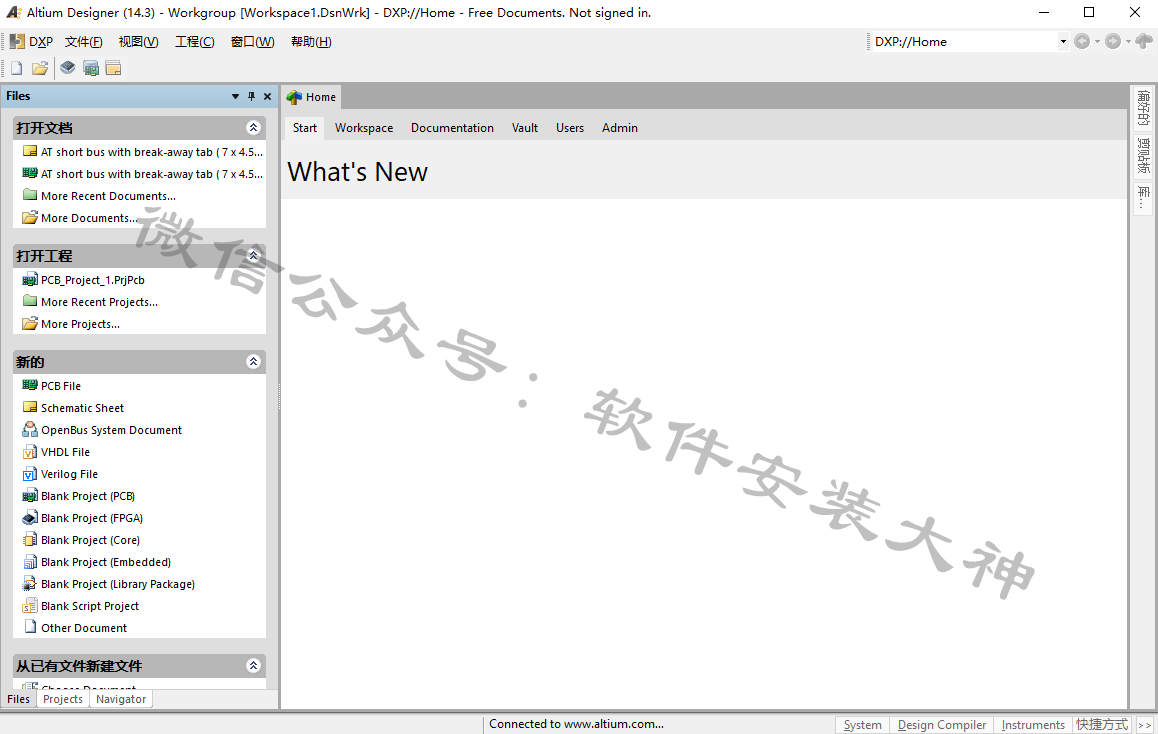Click the More Projects... link

(80, 324)
